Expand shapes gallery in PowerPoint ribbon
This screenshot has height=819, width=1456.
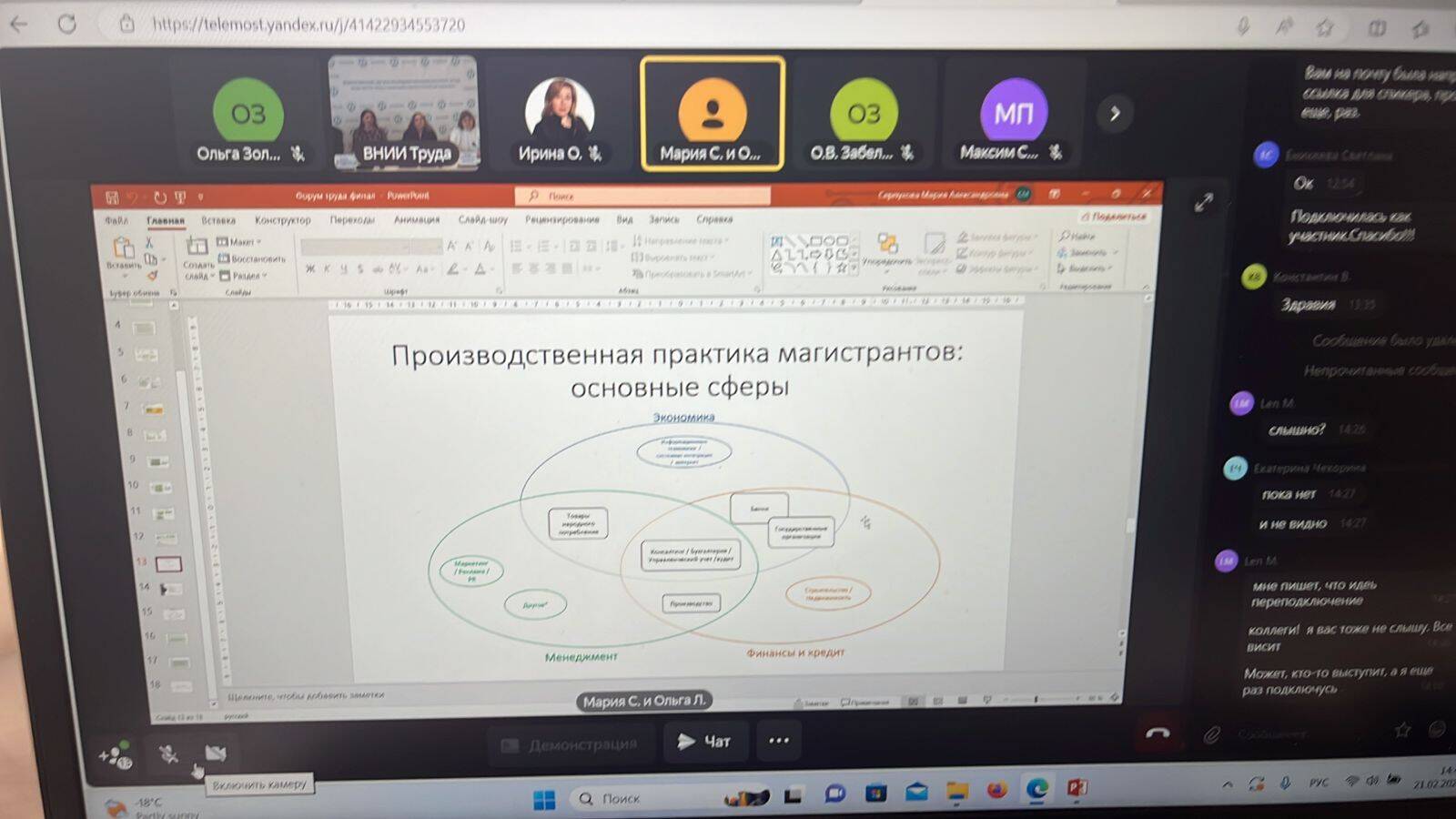click(854, 268)
